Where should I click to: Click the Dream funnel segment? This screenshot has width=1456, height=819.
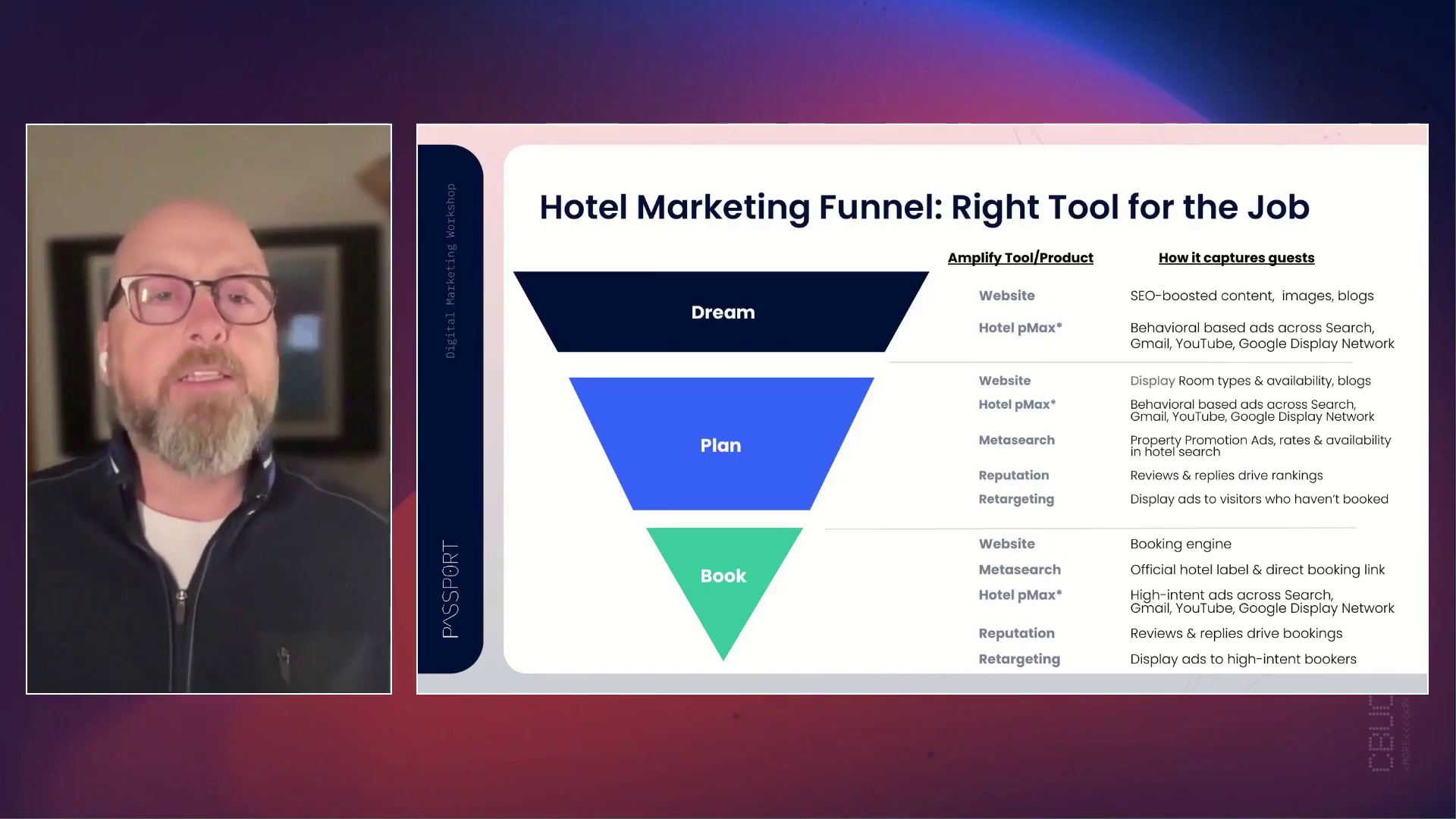point(721,312)
